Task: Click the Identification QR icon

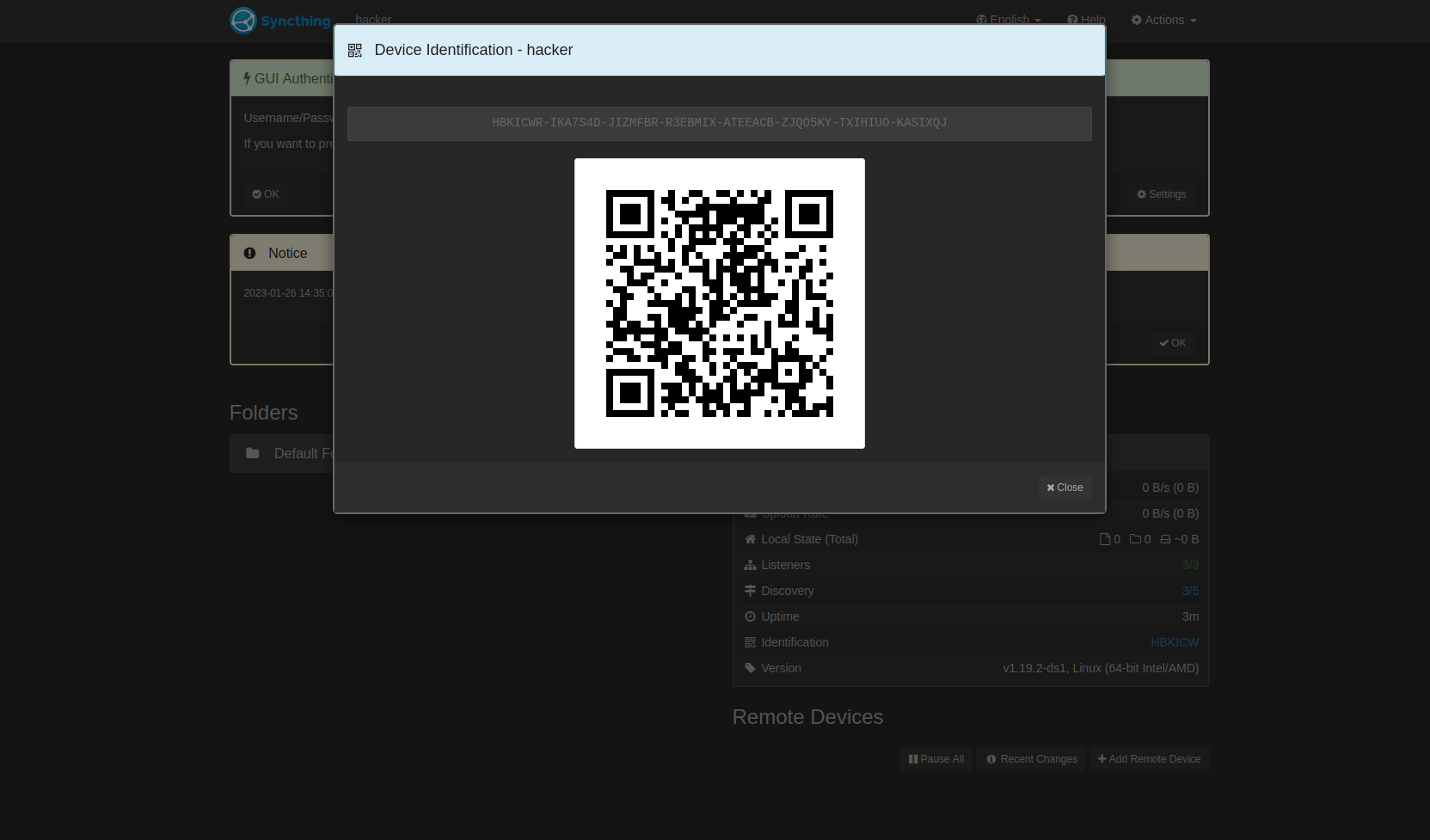Action: [750, 642]
